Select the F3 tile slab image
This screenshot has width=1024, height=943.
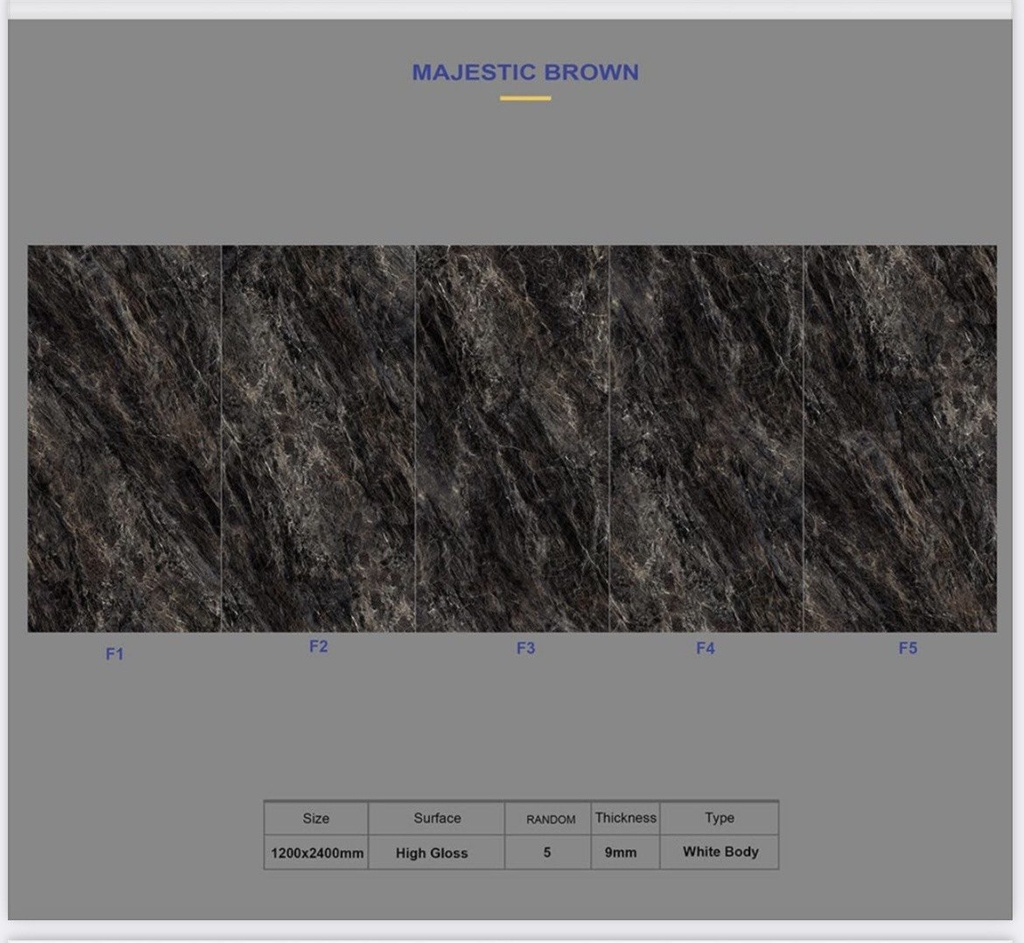pyautogui.click(x=512, y=438)
